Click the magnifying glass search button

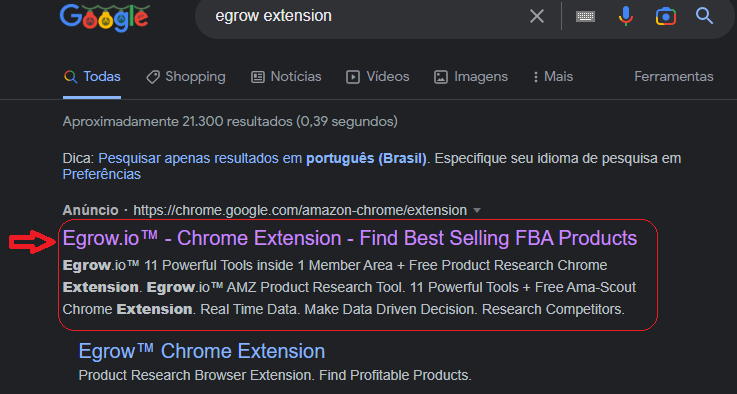[704, 16]
